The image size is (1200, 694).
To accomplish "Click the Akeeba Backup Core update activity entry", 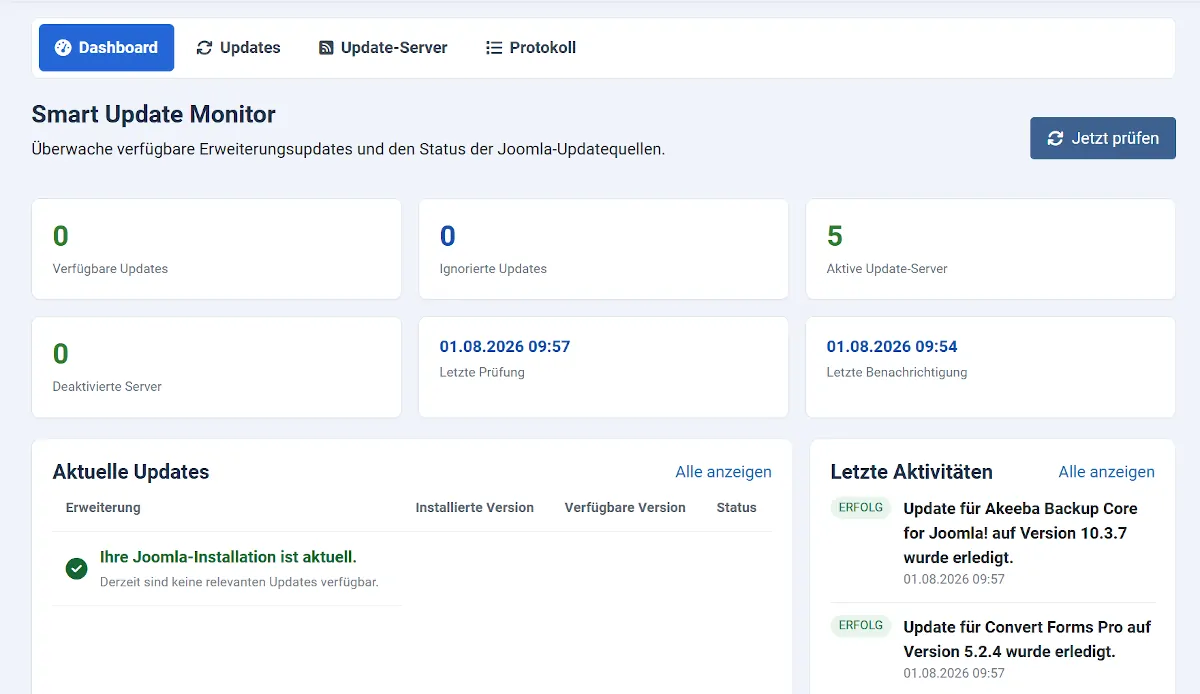I will [1020, 533].
